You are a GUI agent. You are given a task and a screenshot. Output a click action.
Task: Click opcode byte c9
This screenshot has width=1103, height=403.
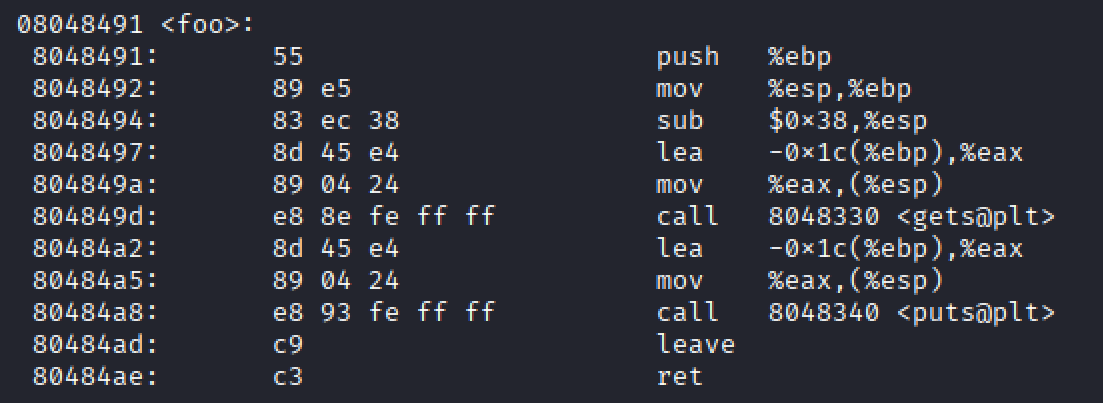pos(288,345)
